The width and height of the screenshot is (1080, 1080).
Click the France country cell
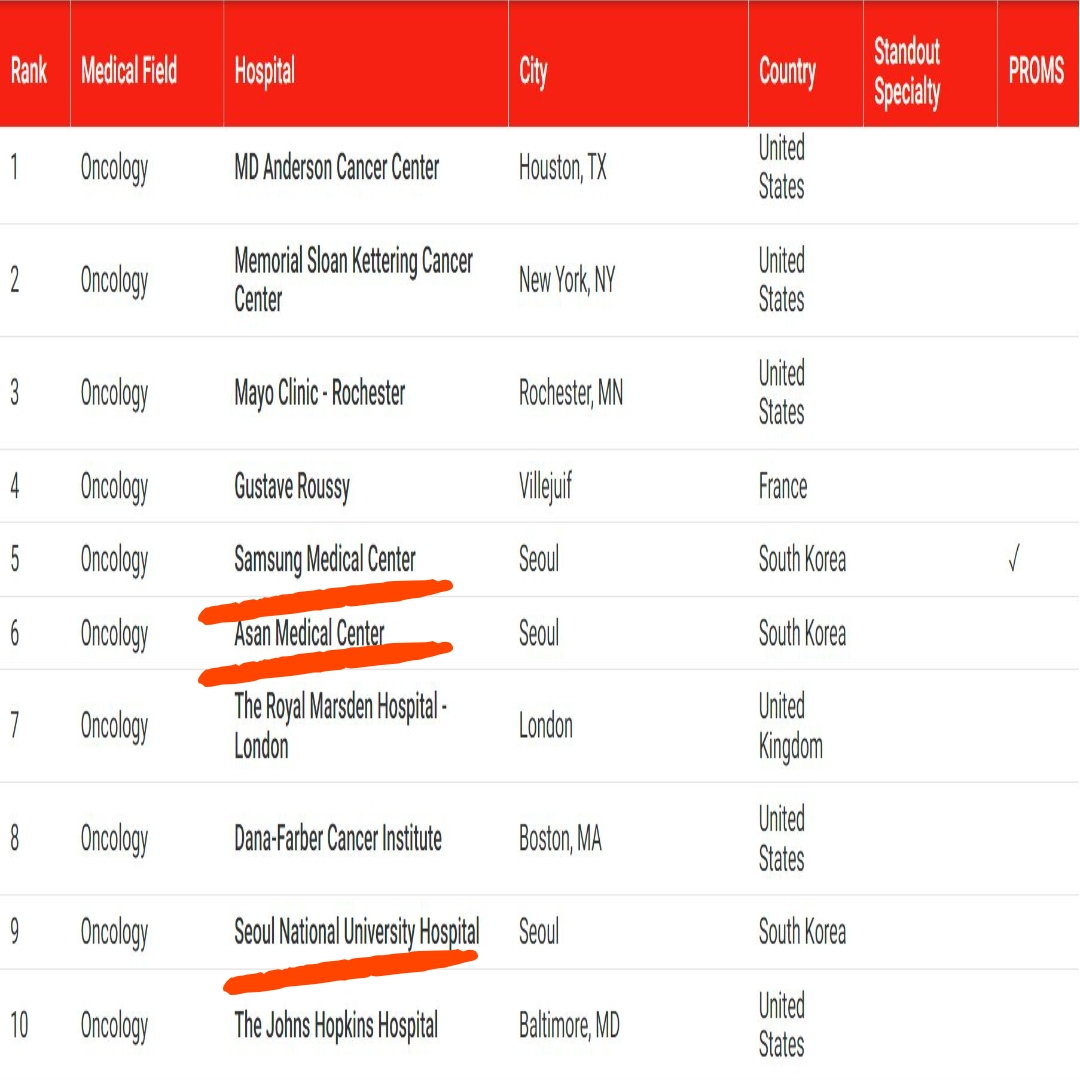pyautogui.click(x=782, y=487)
